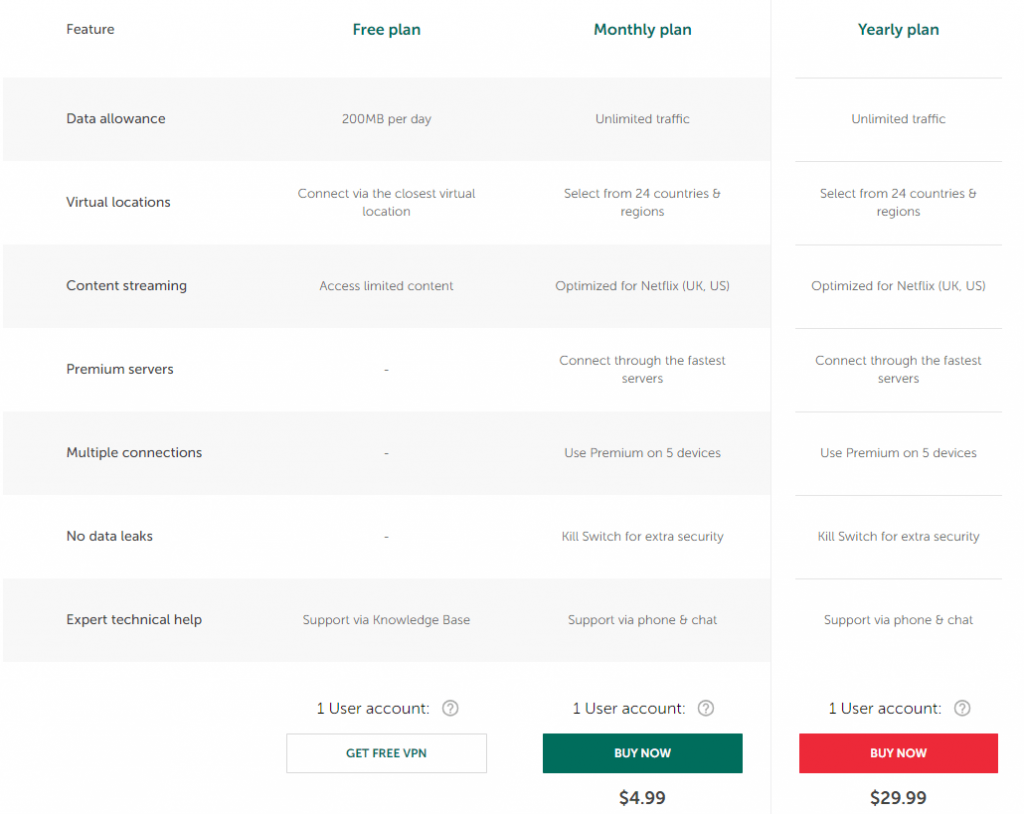The width and height of the screenshot is (1024, 814).
Task: Click Optimized for Netflix under Yearly plan
Action: 899,285
